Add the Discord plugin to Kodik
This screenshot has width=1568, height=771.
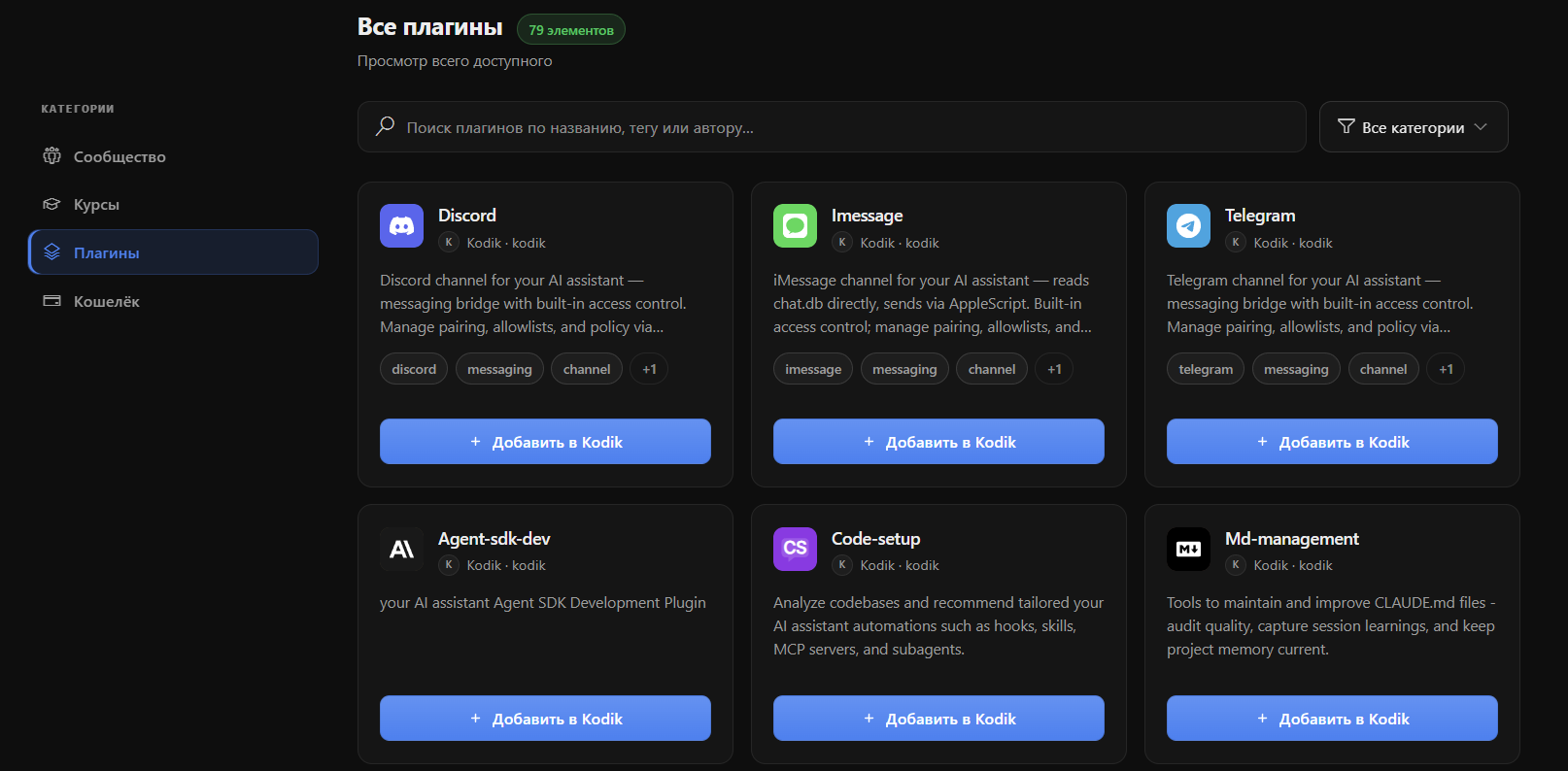(x=545, y=442)
